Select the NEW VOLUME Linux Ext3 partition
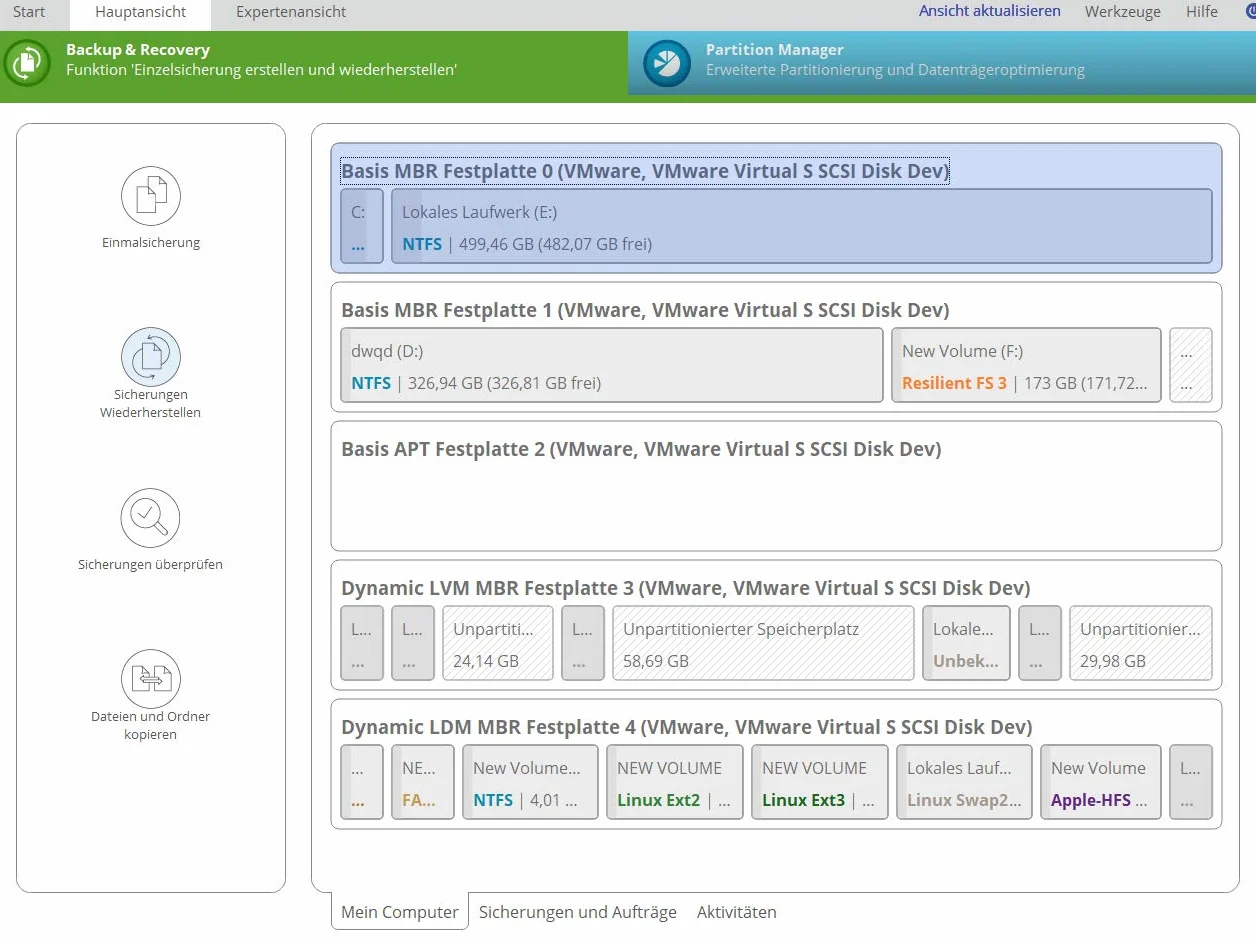This screenshot has width=1256, height=942. pyautogui.click(x=820, y=782)
